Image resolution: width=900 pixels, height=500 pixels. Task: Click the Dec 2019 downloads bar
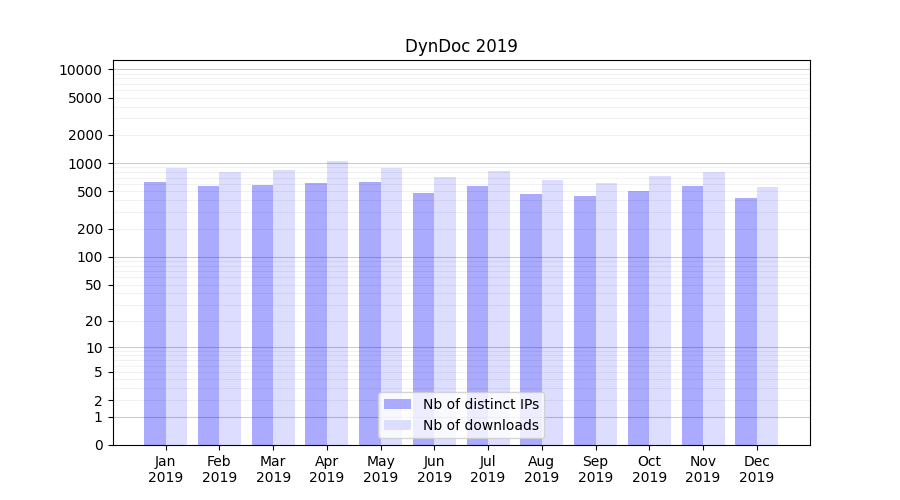767,316
